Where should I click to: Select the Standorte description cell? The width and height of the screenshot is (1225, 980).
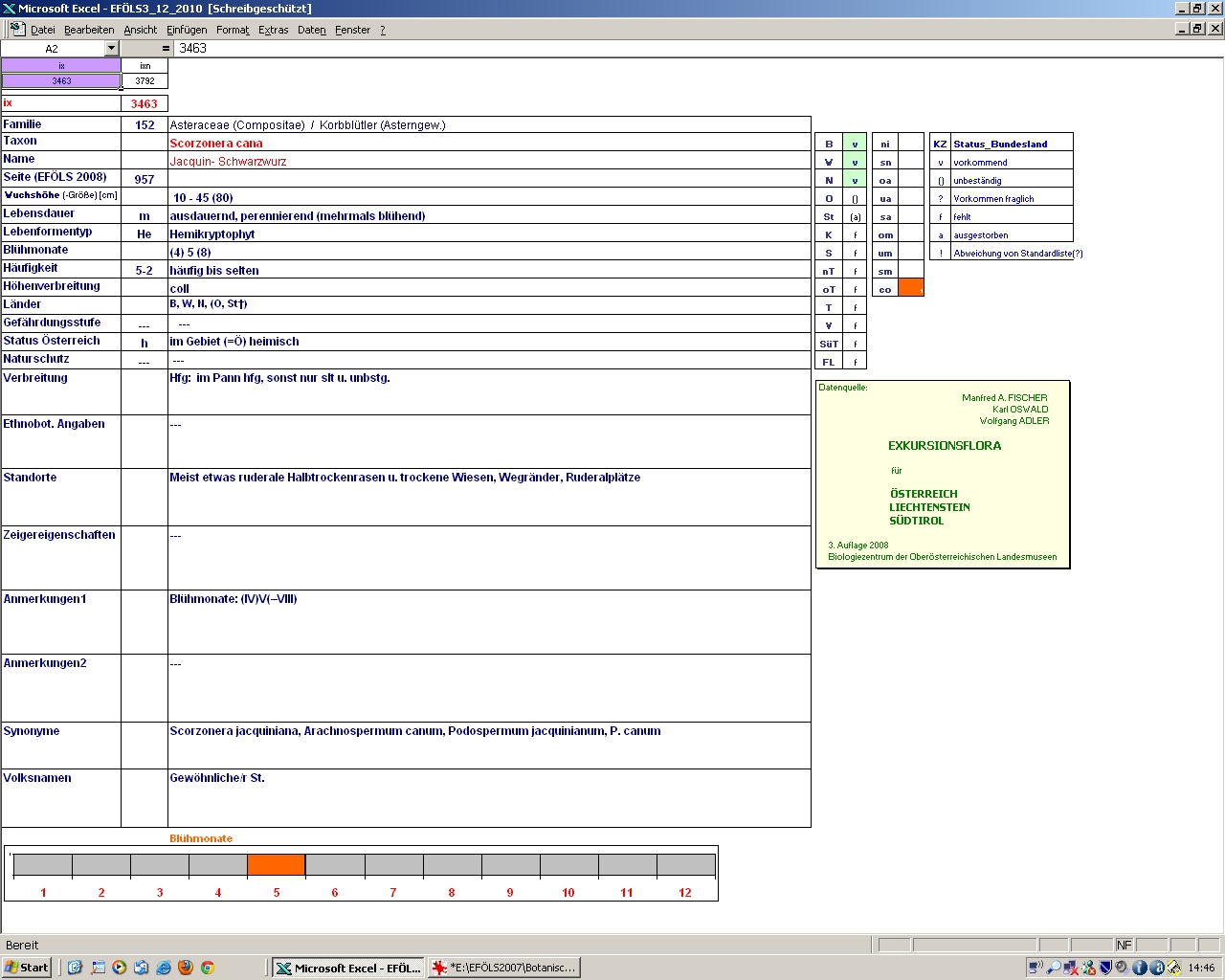(x=489, y=497)
